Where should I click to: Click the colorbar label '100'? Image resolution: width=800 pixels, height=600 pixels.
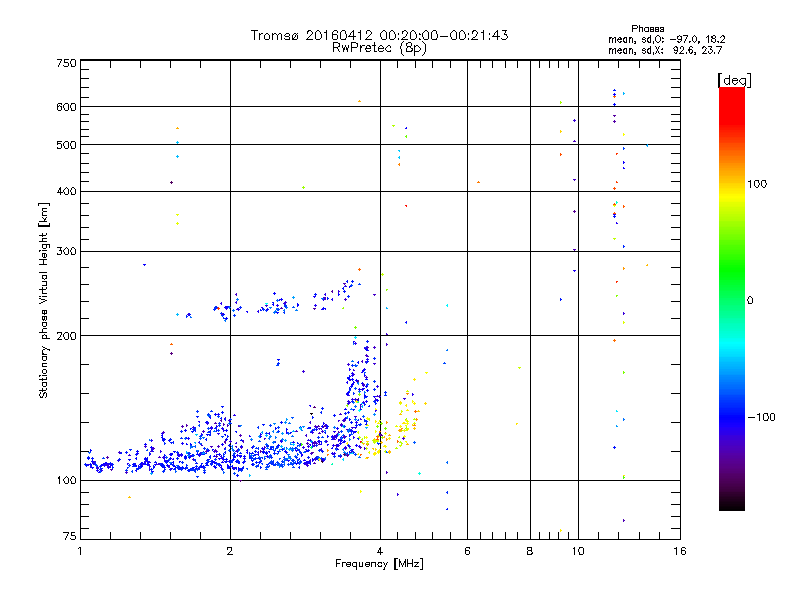coord(757,184)
